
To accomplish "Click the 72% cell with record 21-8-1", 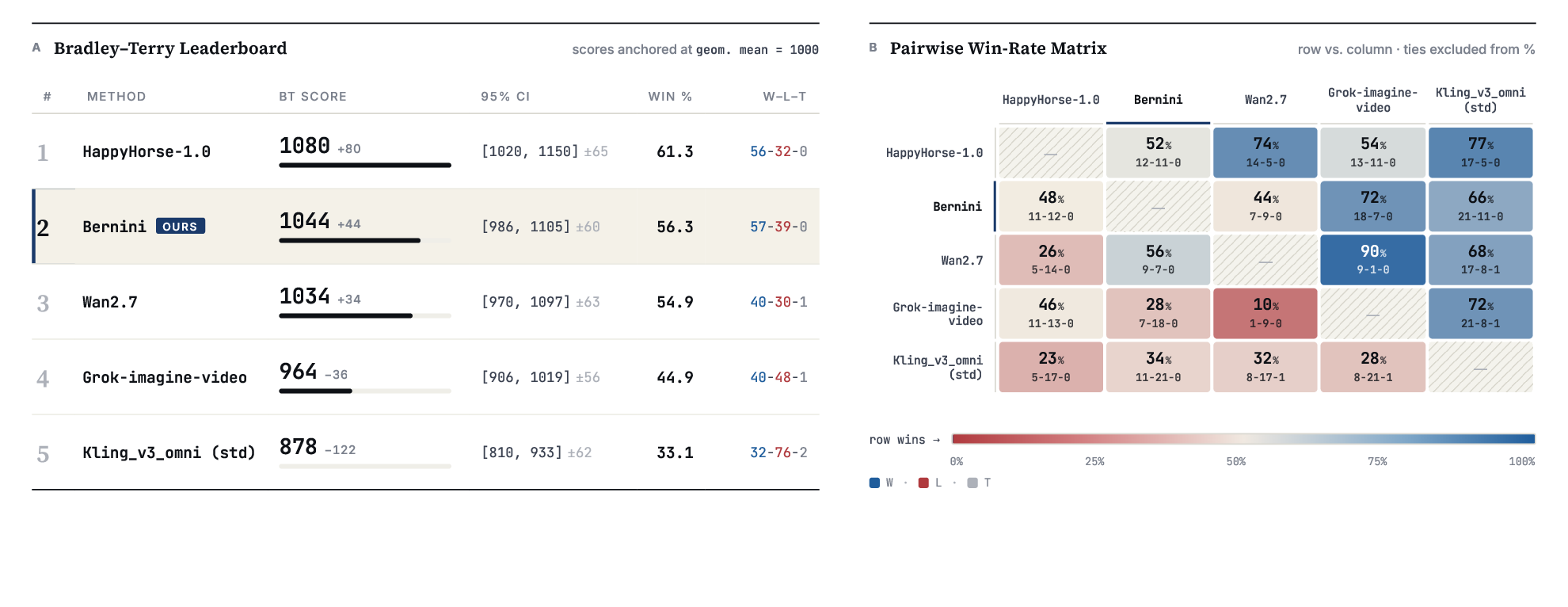I will (x=1481, y=314).
